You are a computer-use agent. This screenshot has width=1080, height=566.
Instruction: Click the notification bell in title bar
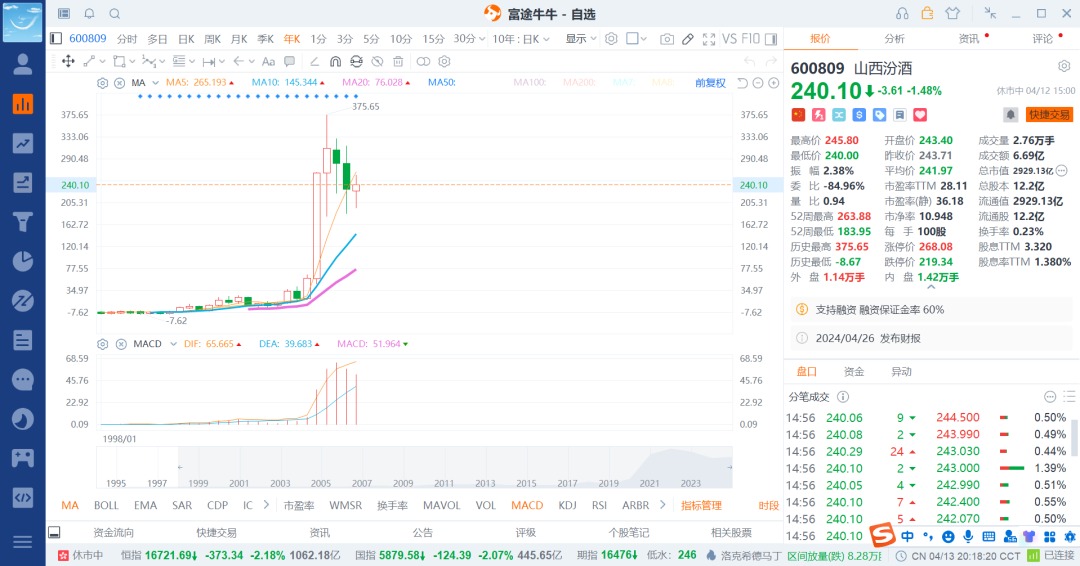pyautogui.click(x=90, y=13)
